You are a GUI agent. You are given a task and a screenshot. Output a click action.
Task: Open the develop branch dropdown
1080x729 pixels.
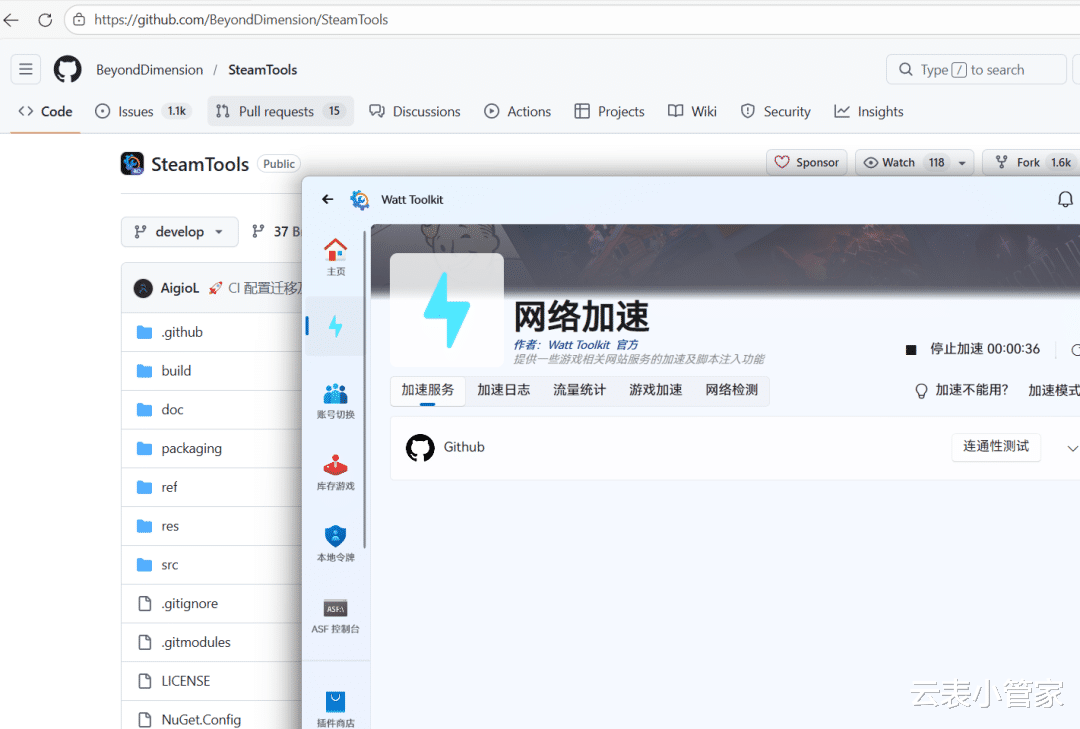[180, 232]
